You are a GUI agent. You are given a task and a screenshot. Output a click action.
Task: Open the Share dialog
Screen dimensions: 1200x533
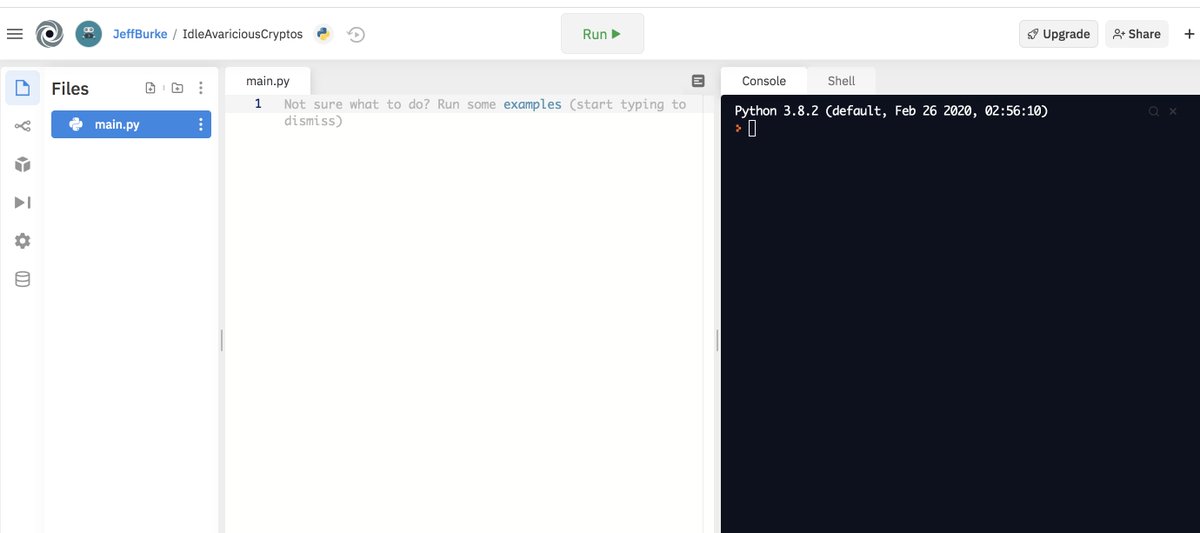[x=1137, y=34]
